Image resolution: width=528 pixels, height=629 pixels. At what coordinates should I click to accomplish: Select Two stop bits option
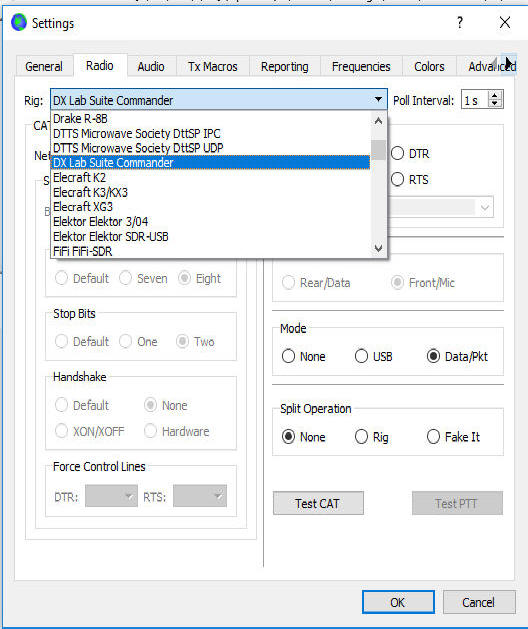coord(195,341)
